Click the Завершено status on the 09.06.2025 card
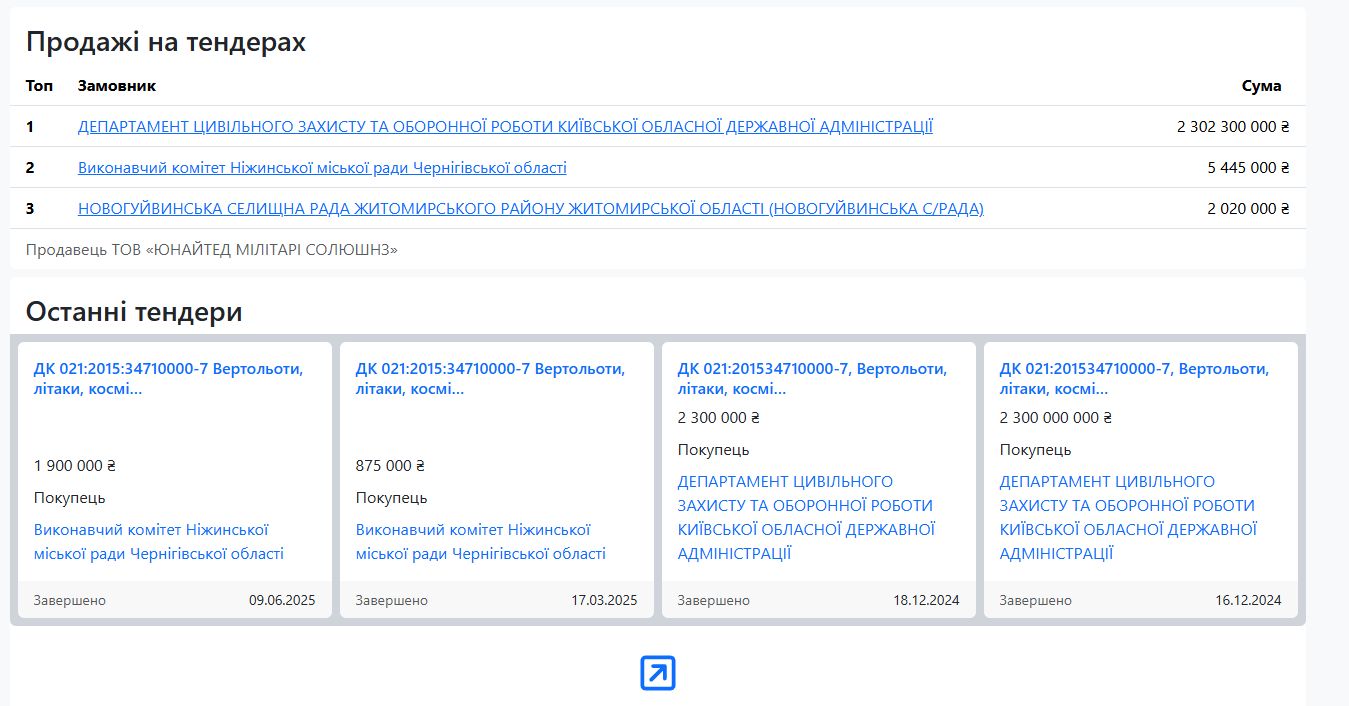This screenshot has width=1349, height=706. coord(70,601)
